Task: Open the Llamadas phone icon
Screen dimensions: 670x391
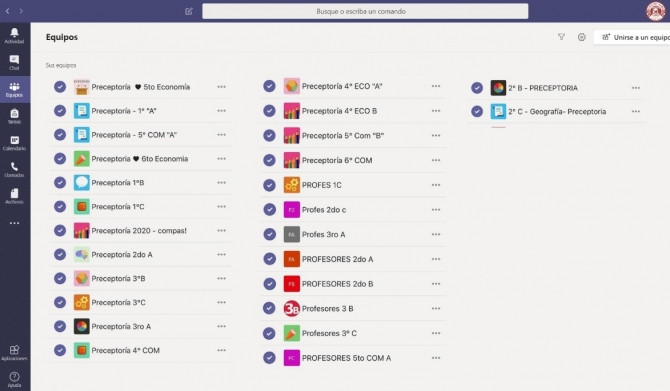Action: pyautogui.click(x=15, y=169)
